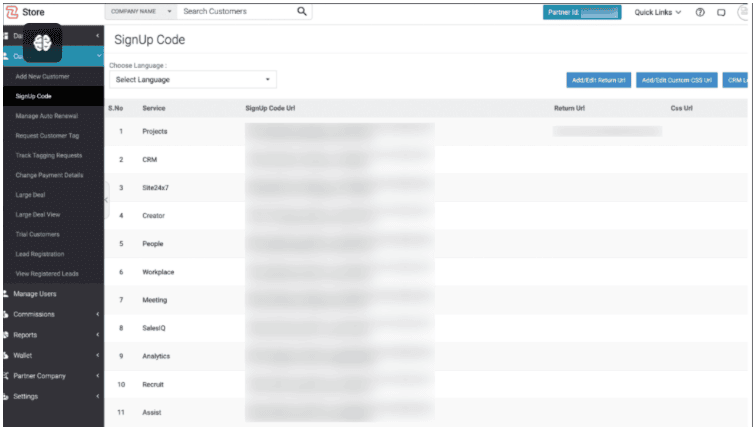This screenshot has height=427, width=755.
Task: Open View Registered Leads menu item
Action: click(x=47, y=274)
